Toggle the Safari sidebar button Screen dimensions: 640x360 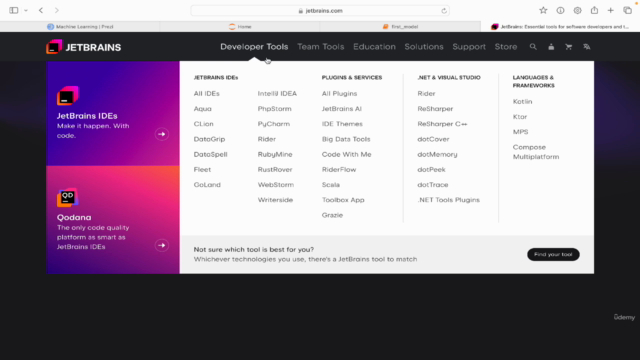(x=14, y=10)
